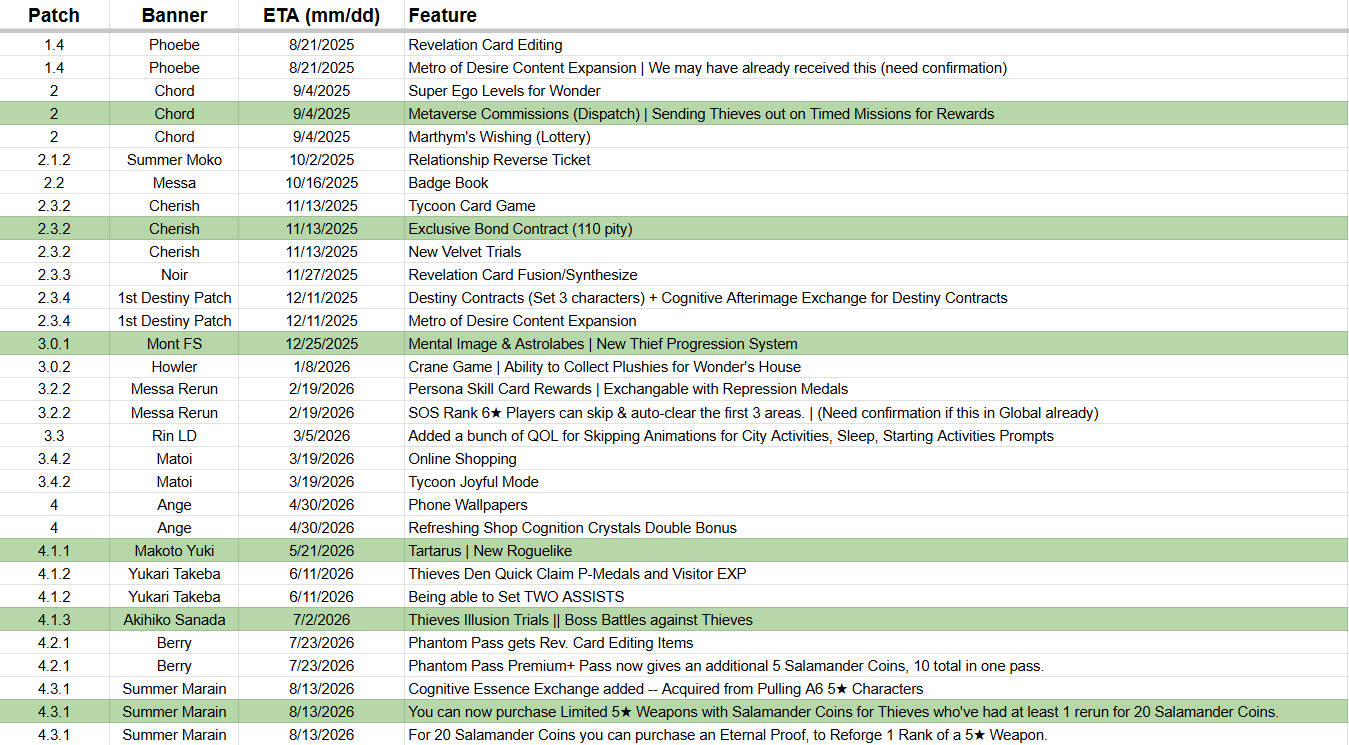The image size is (1349, 745).
Task: Click the 3/5/2026 date cell
Action: (x=321, y=436)
